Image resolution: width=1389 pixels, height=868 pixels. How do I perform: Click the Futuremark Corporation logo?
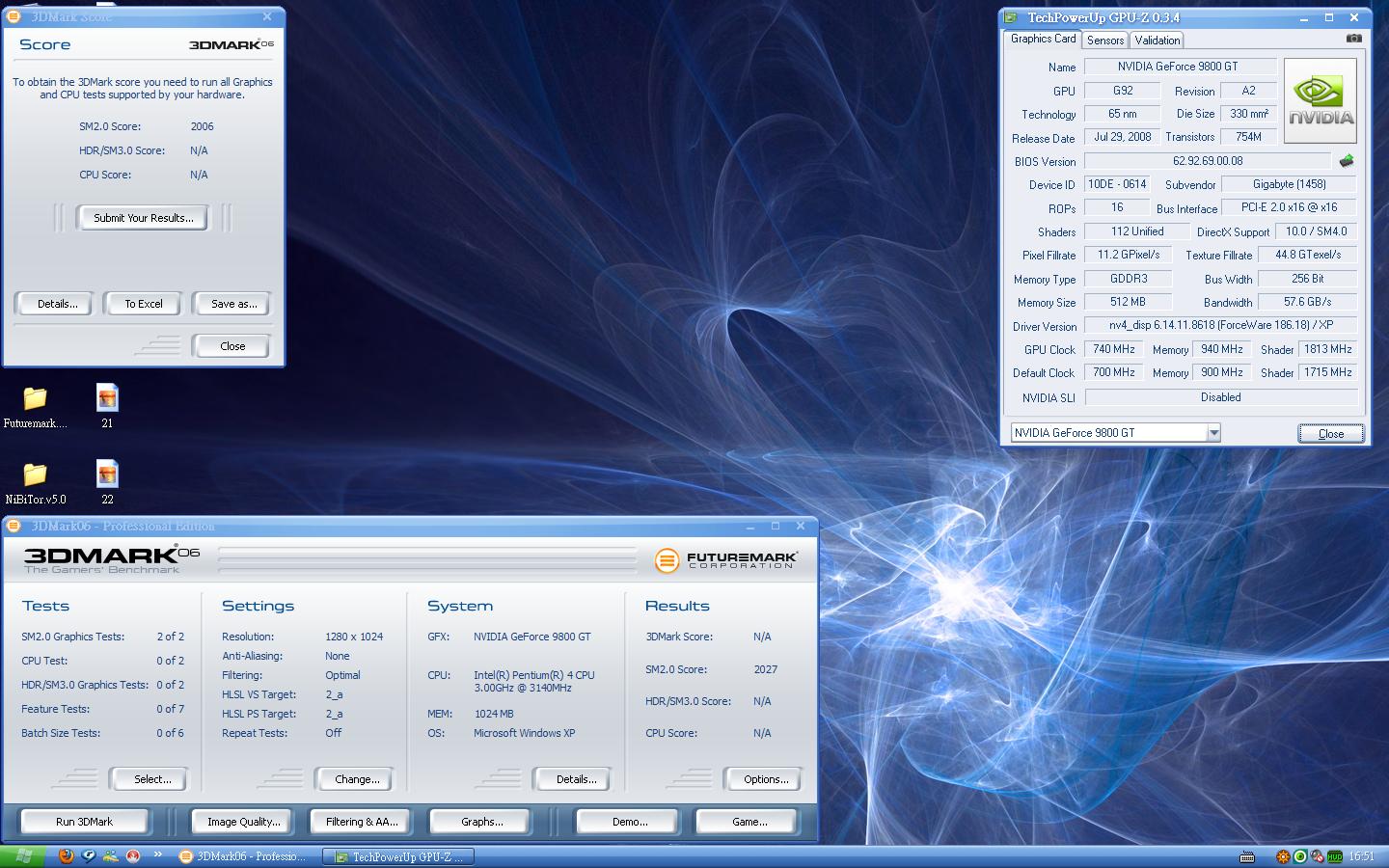(725, 559)
